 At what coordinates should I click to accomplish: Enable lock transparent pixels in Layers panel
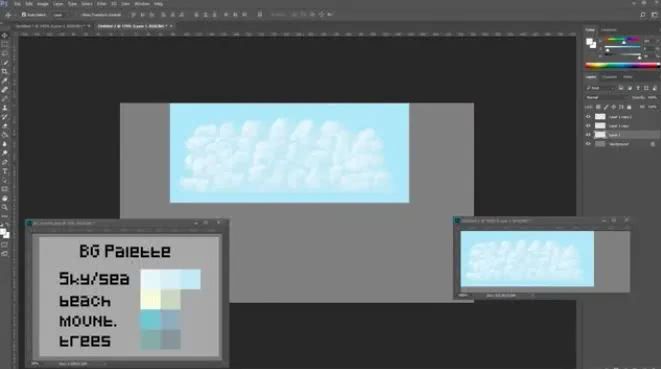pyautogui.click(x=598, y=107)
